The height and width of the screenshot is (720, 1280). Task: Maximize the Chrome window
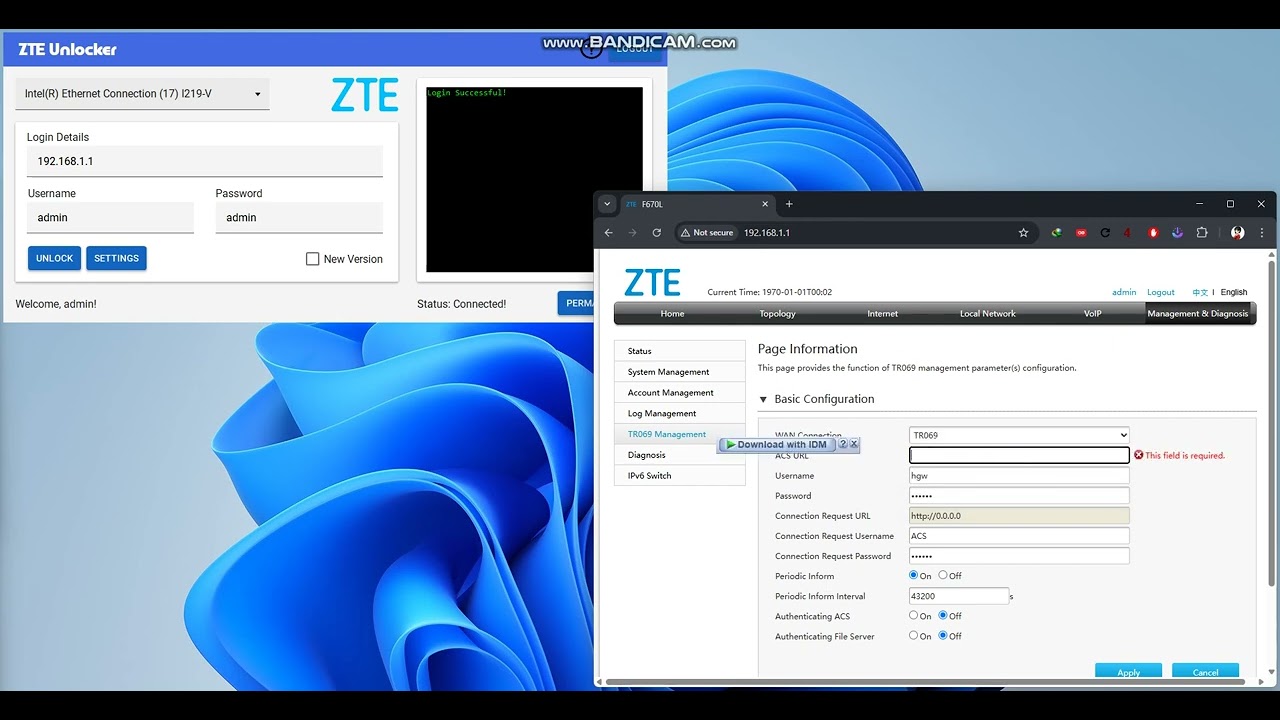tap(1230, 204)
